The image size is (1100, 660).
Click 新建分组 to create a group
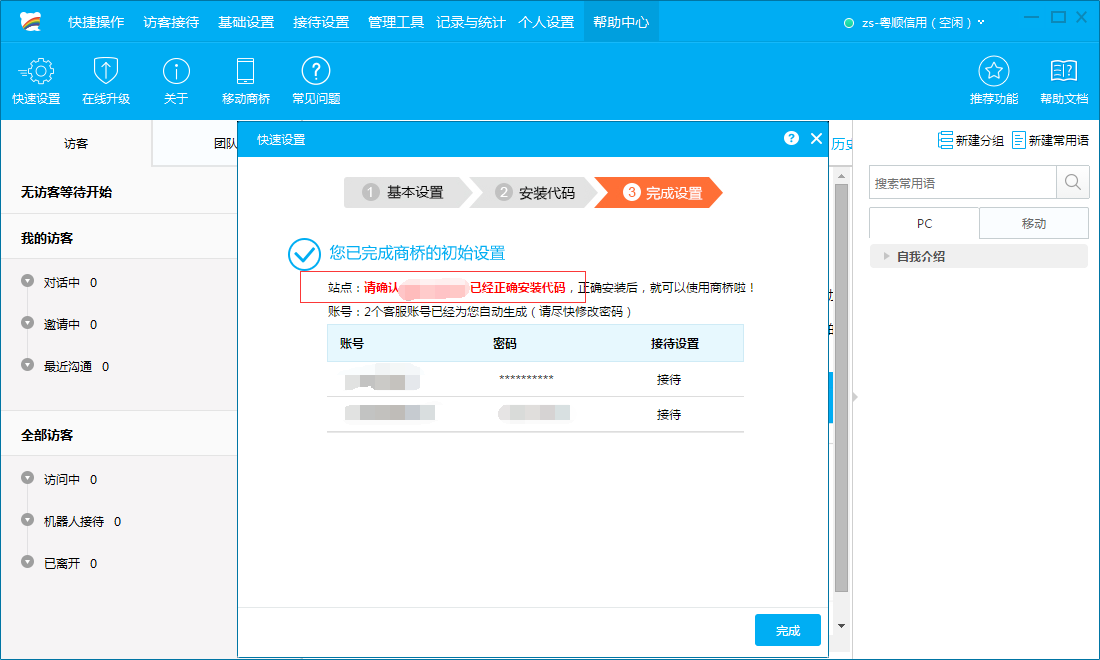(970, 141)
